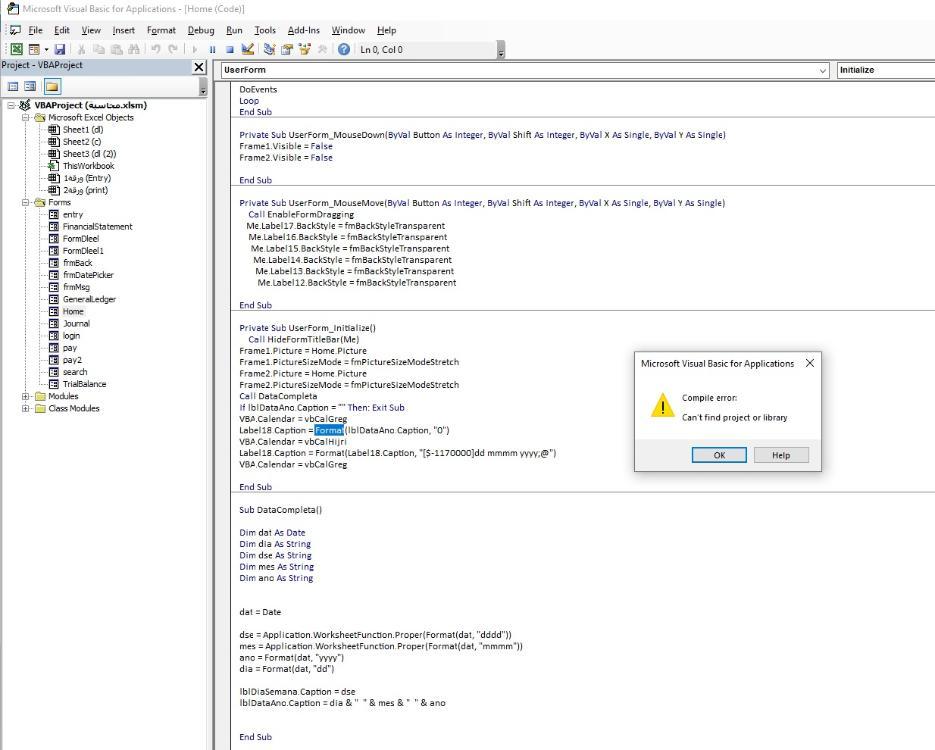
Task: Click the View Code icon in Project panel
Action: point(13,87)
